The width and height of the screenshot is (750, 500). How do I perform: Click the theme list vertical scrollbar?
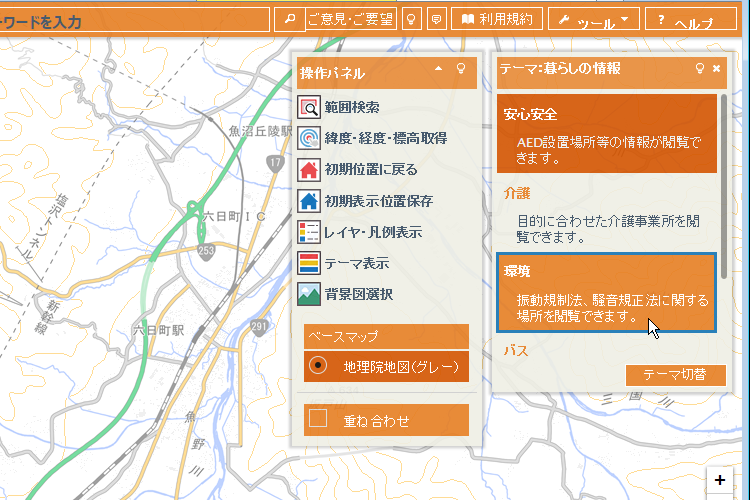pos(724,187)
